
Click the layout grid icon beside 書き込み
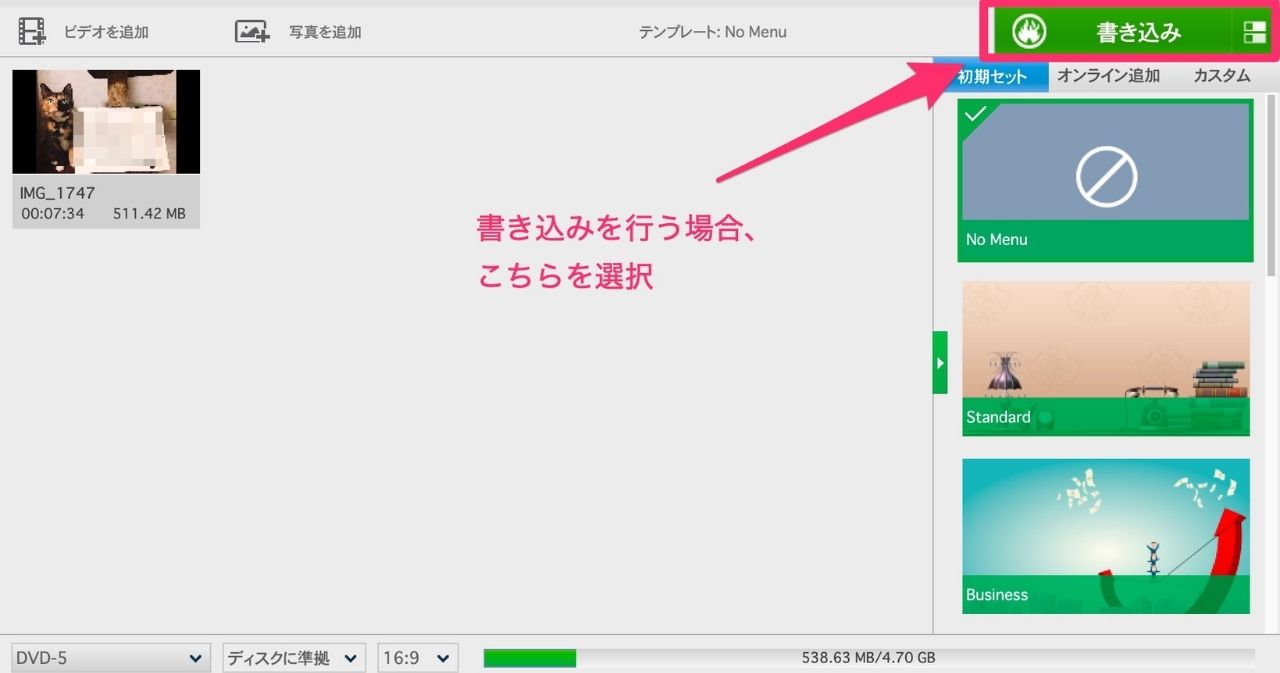[1254, 30]
